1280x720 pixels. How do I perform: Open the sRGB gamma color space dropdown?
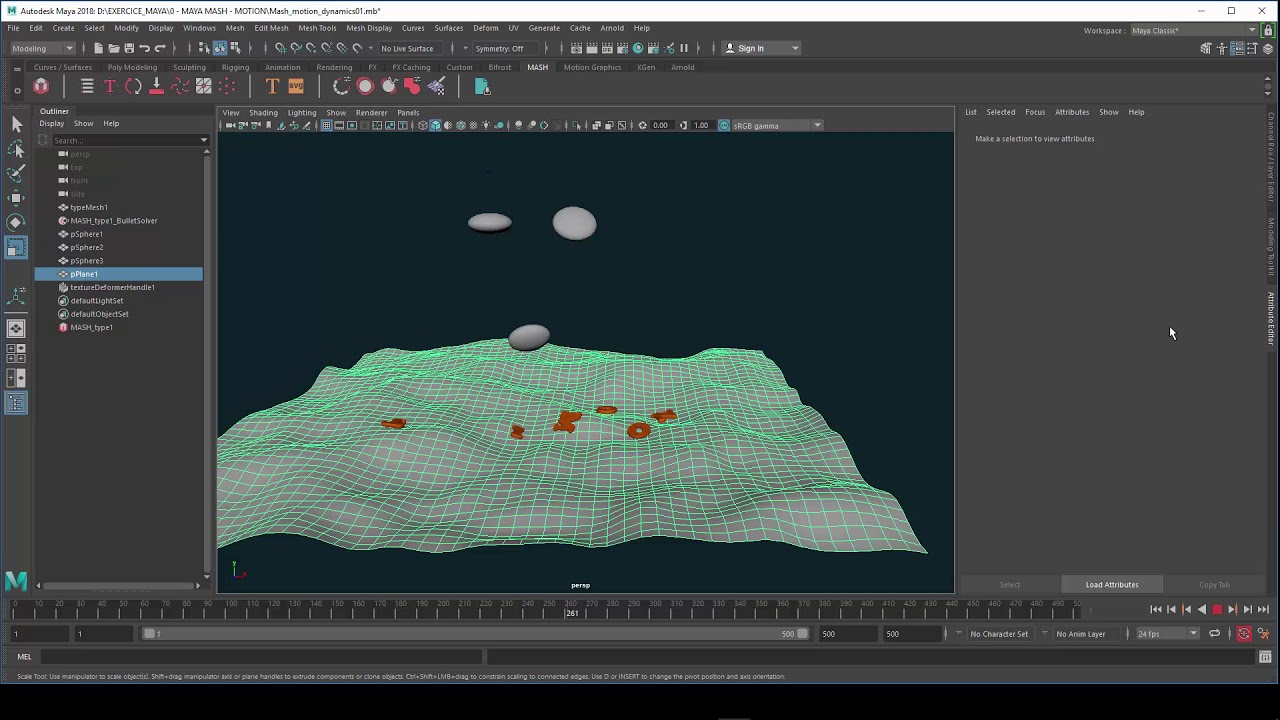click(778, 125)
